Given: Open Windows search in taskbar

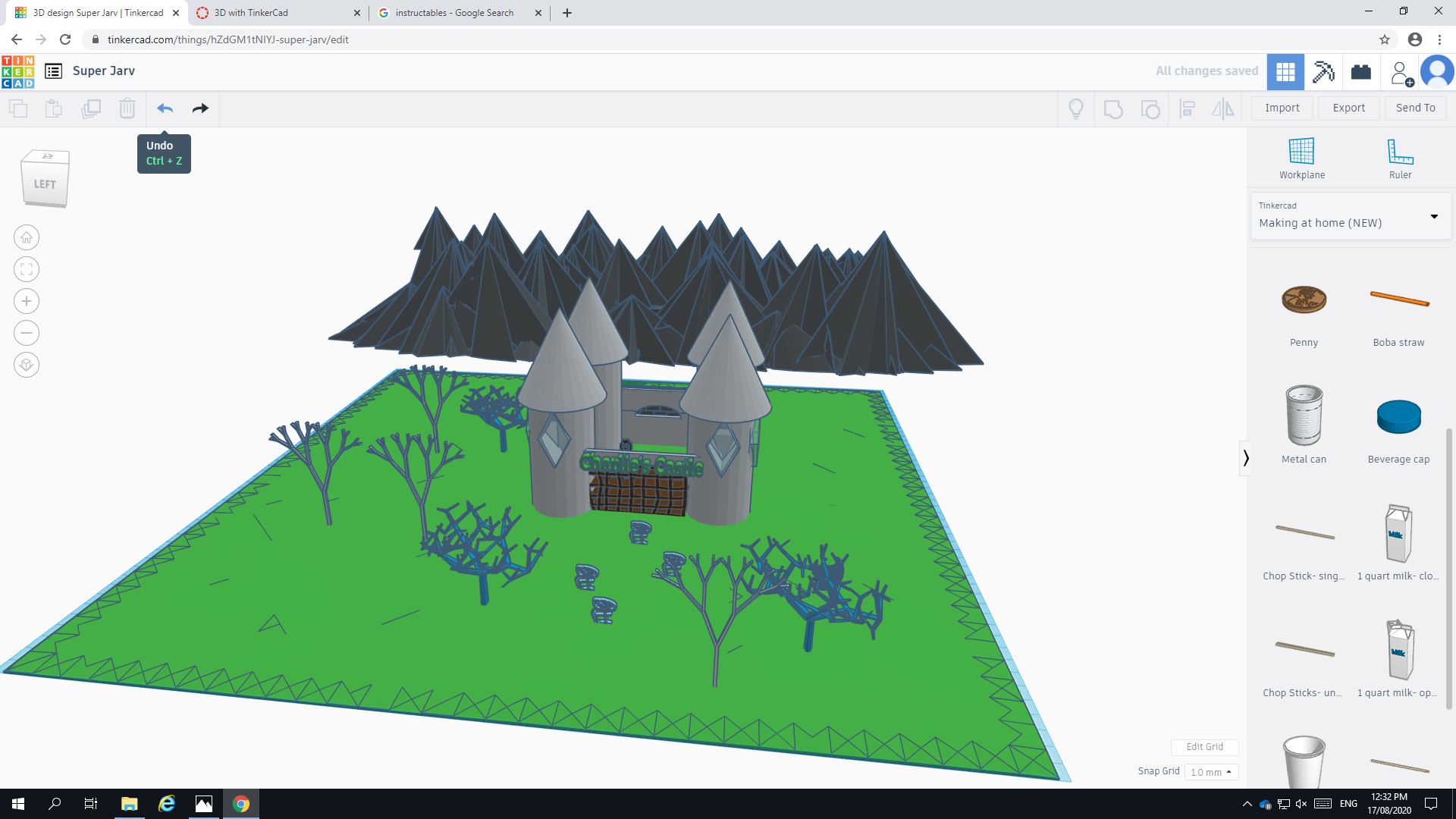Looking at the screenshot, I should tap(55, 804).
